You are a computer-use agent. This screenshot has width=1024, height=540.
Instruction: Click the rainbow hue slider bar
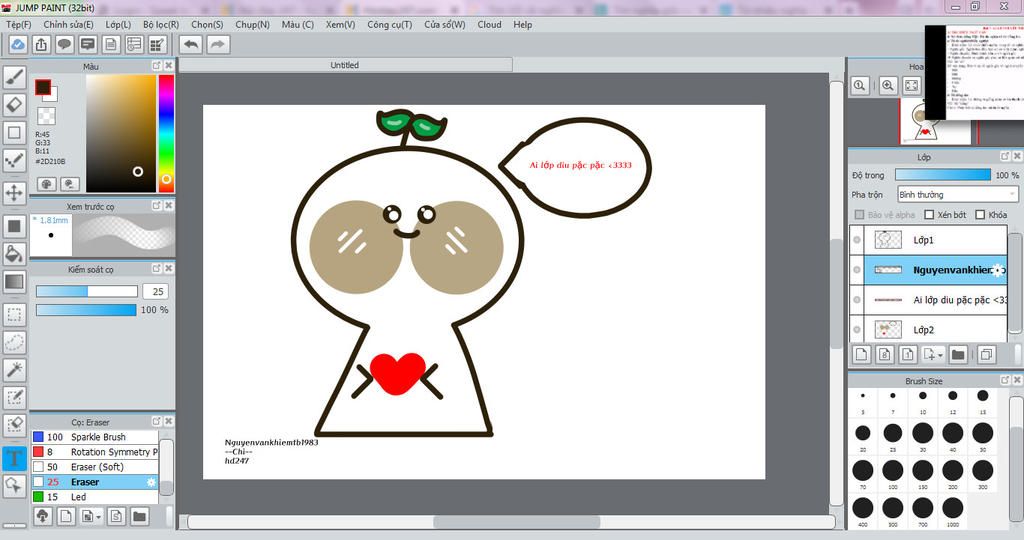(167, 133)
